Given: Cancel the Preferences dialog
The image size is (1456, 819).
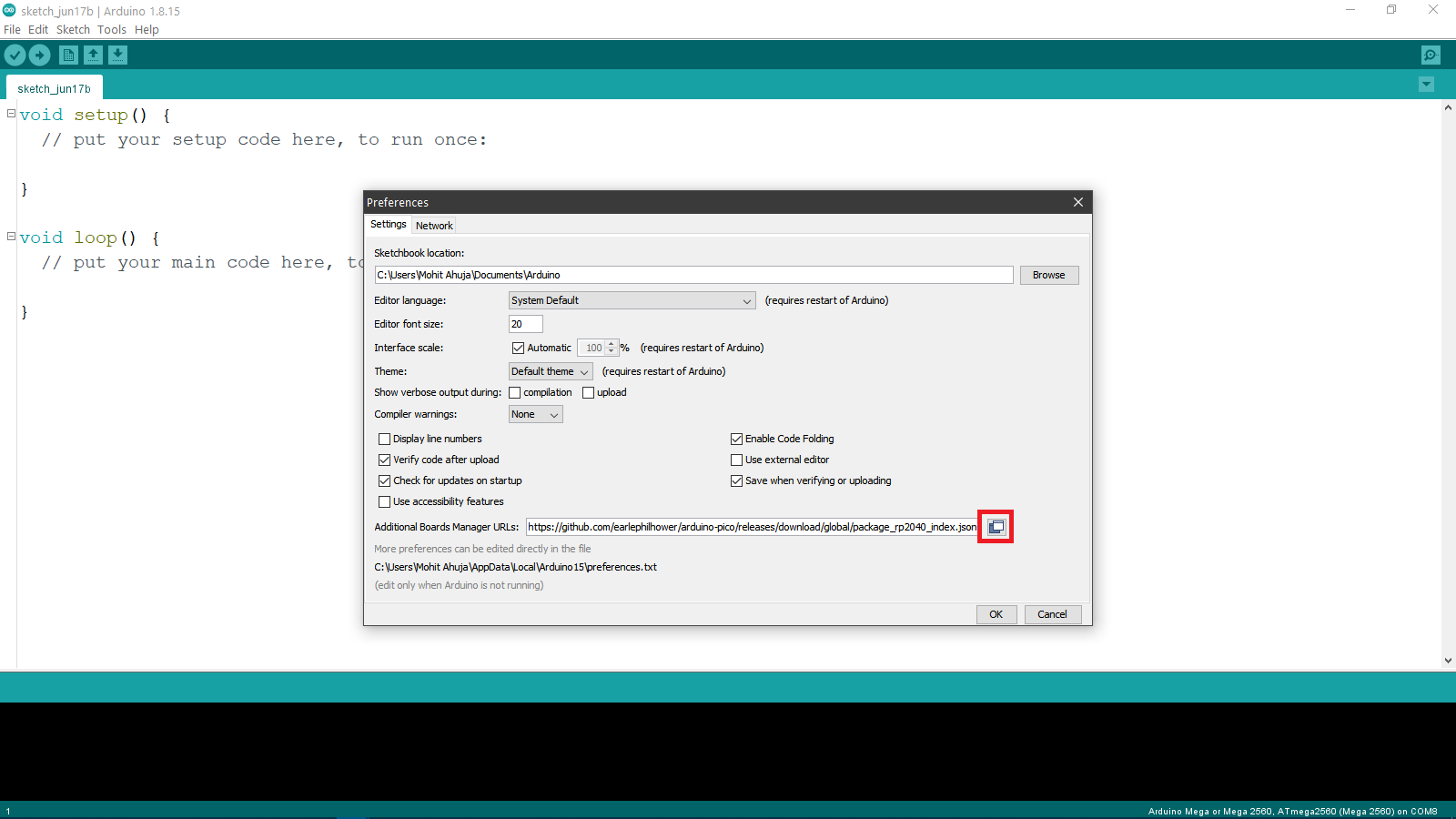Looking at the screenshot, I should [x=1052, y=614].
